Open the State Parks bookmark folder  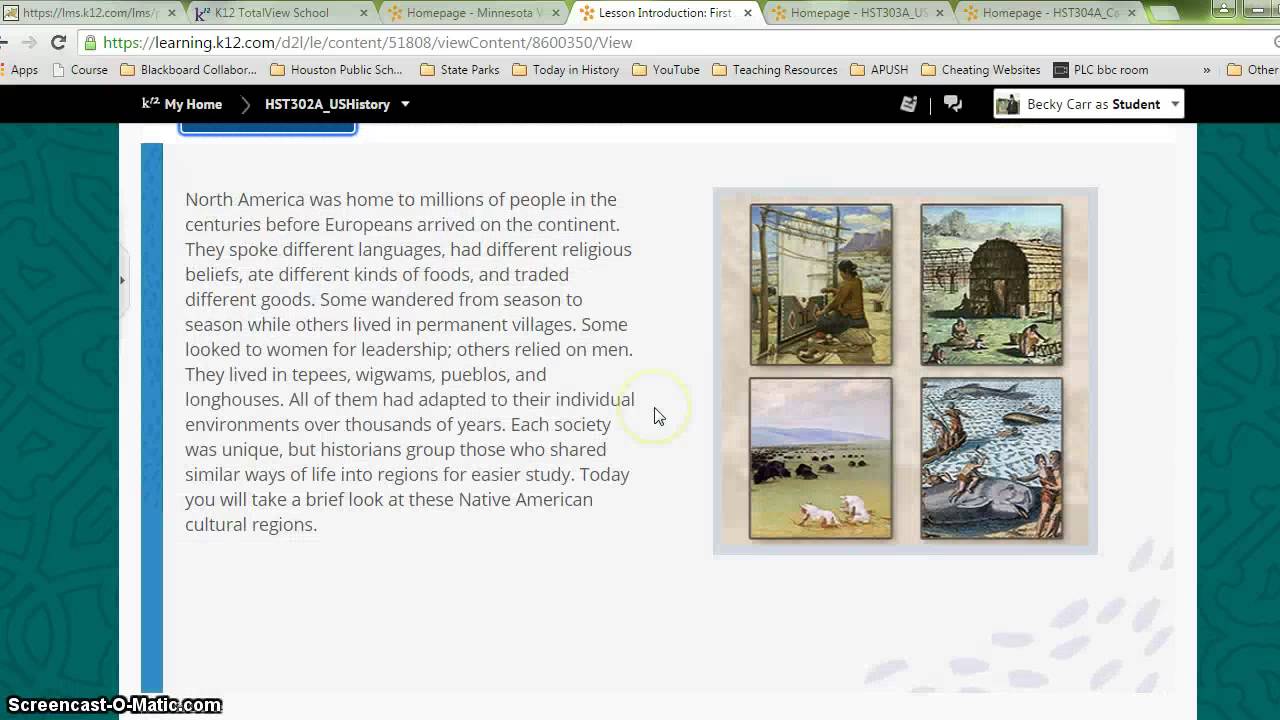[x=460, y=70]
